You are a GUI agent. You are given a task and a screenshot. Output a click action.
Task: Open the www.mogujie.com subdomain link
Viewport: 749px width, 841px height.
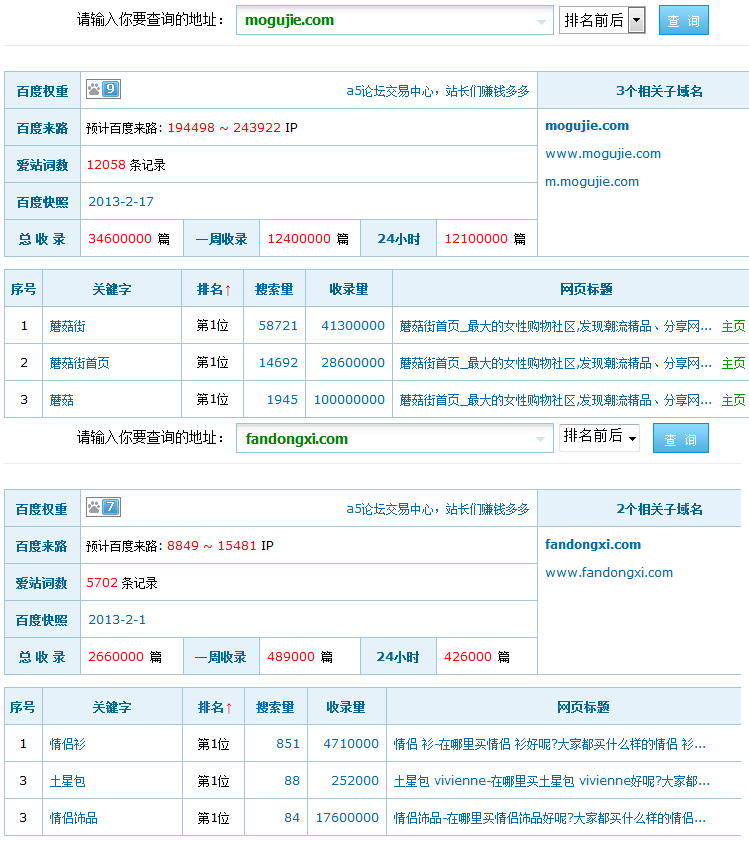coord(602,153)
